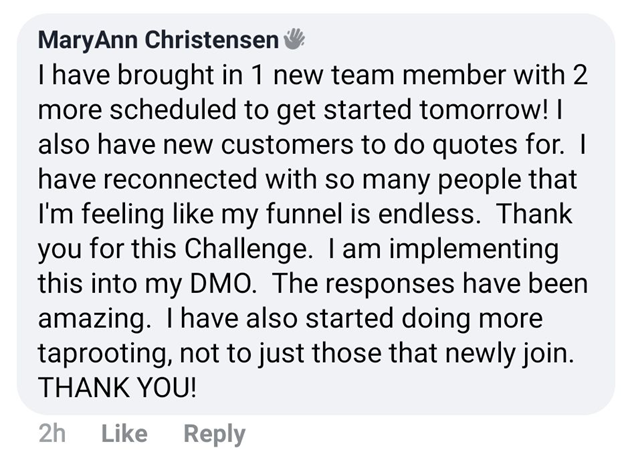Click the word "implementing" in the comment
626x466 pixels.
(463, 248)
